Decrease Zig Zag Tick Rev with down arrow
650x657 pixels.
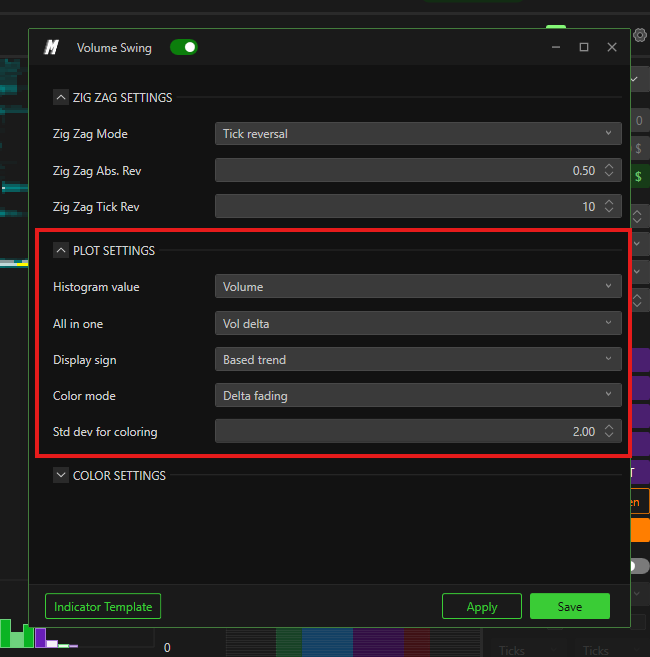pos(609,210)
